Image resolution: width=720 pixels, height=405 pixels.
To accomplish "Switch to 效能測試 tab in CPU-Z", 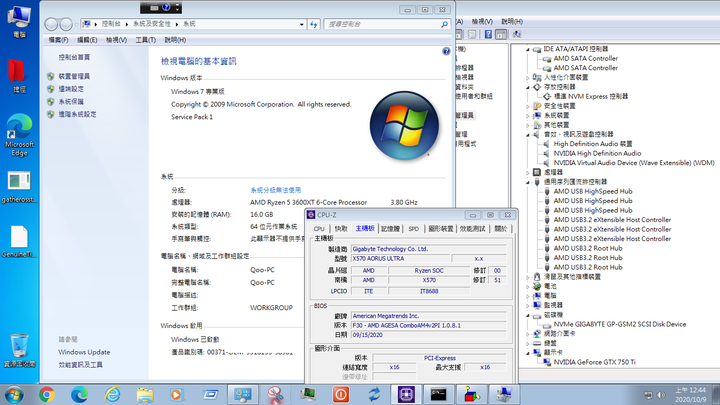I will coord(472,229).
